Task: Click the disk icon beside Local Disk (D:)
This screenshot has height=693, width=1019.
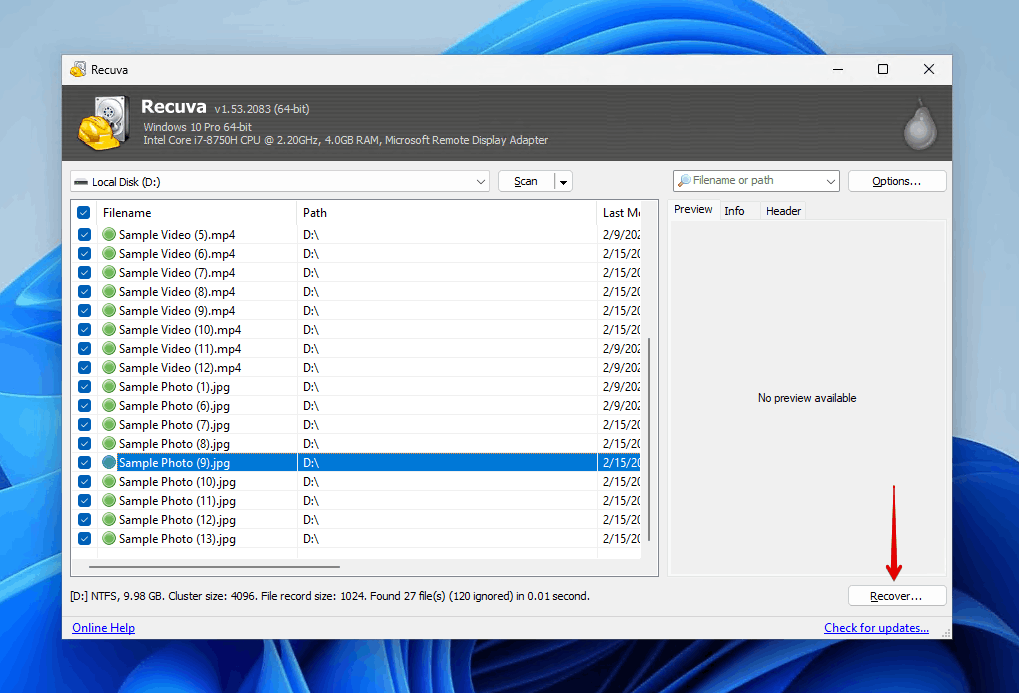Action: click(81, 182)
